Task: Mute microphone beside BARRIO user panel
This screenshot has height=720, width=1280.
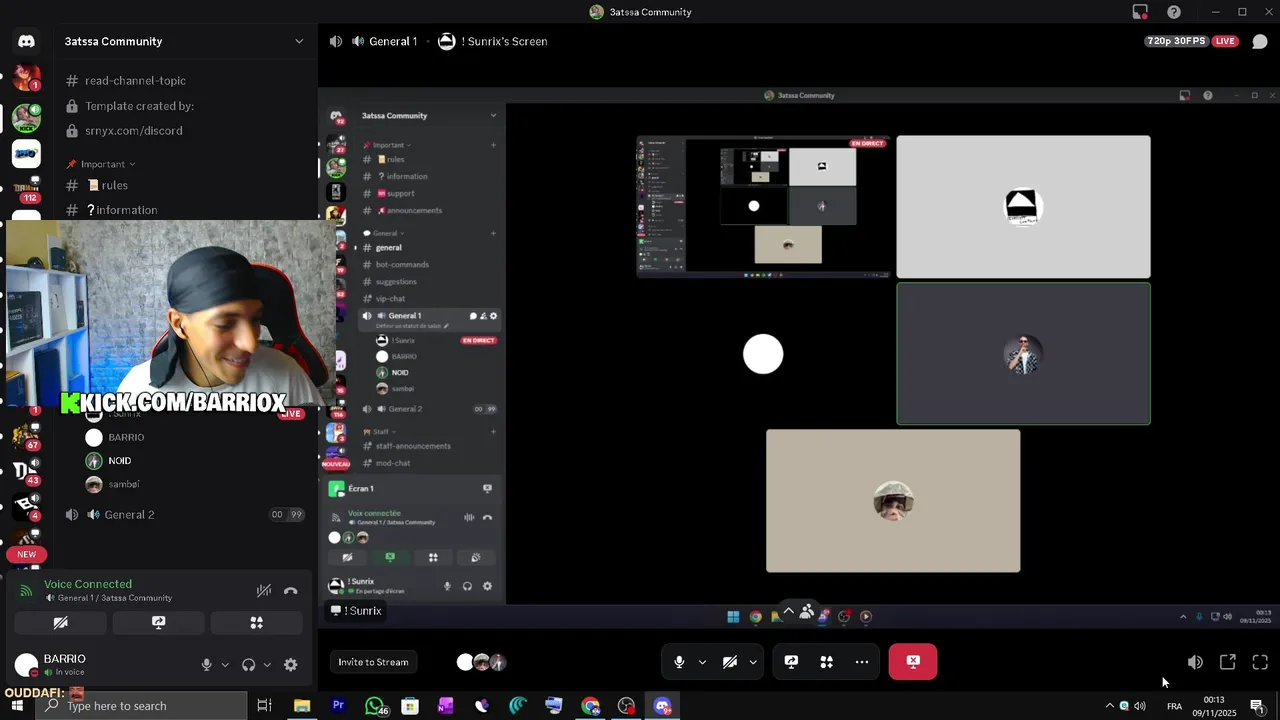Action: (x=207, y=665)
